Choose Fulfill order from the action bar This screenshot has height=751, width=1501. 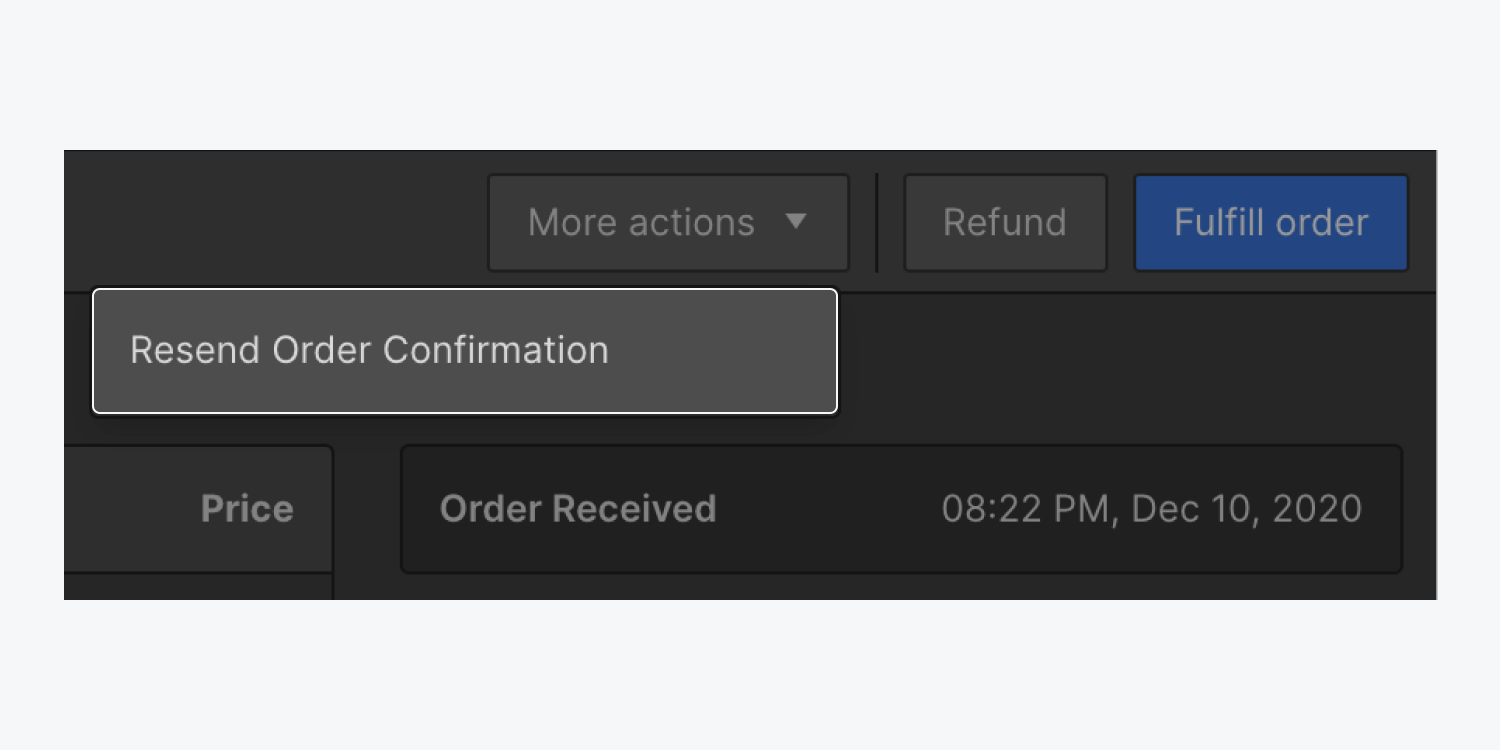[x=1270, y=222]
